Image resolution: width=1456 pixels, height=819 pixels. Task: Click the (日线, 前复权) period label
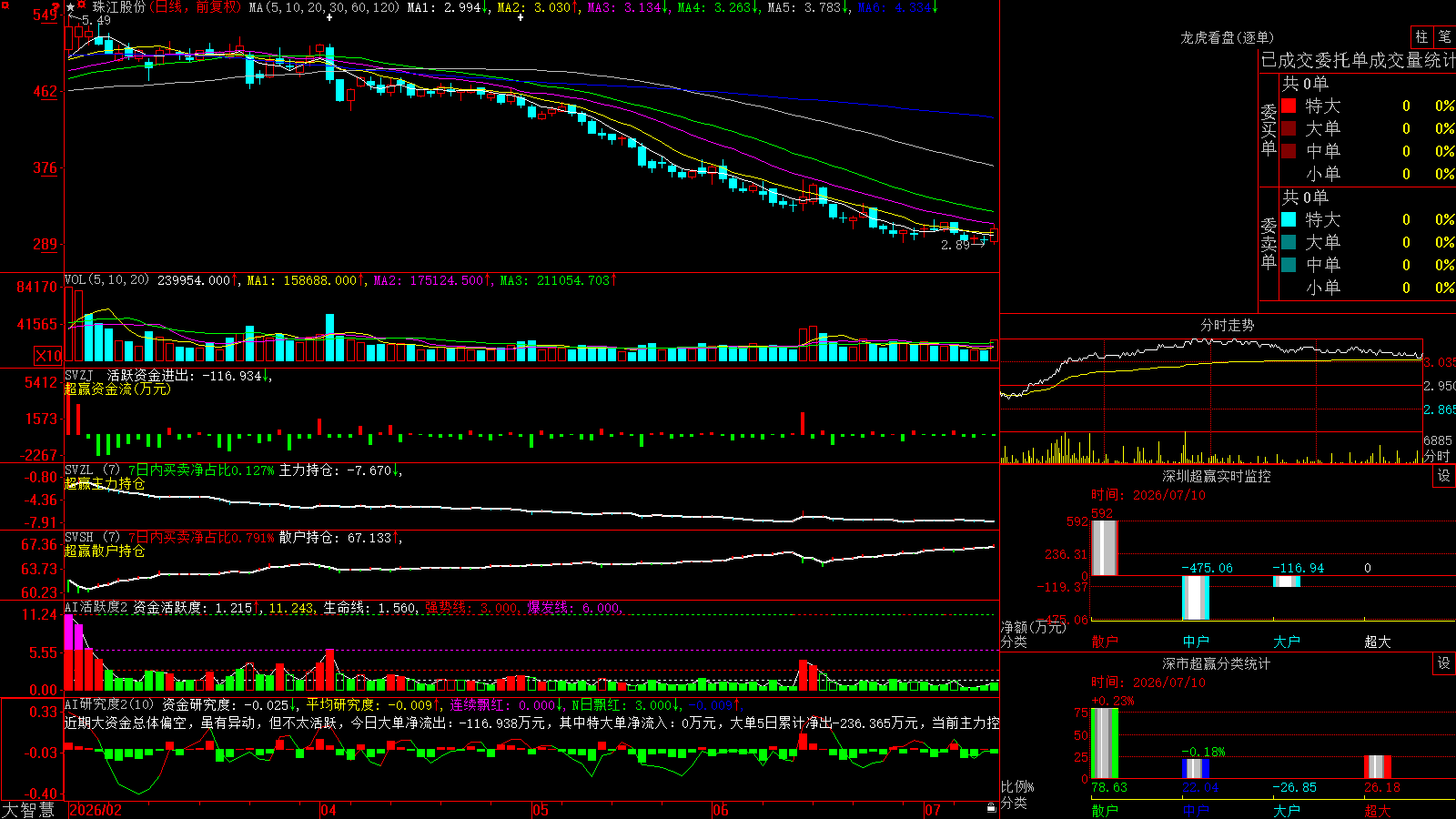pos(195,7)
